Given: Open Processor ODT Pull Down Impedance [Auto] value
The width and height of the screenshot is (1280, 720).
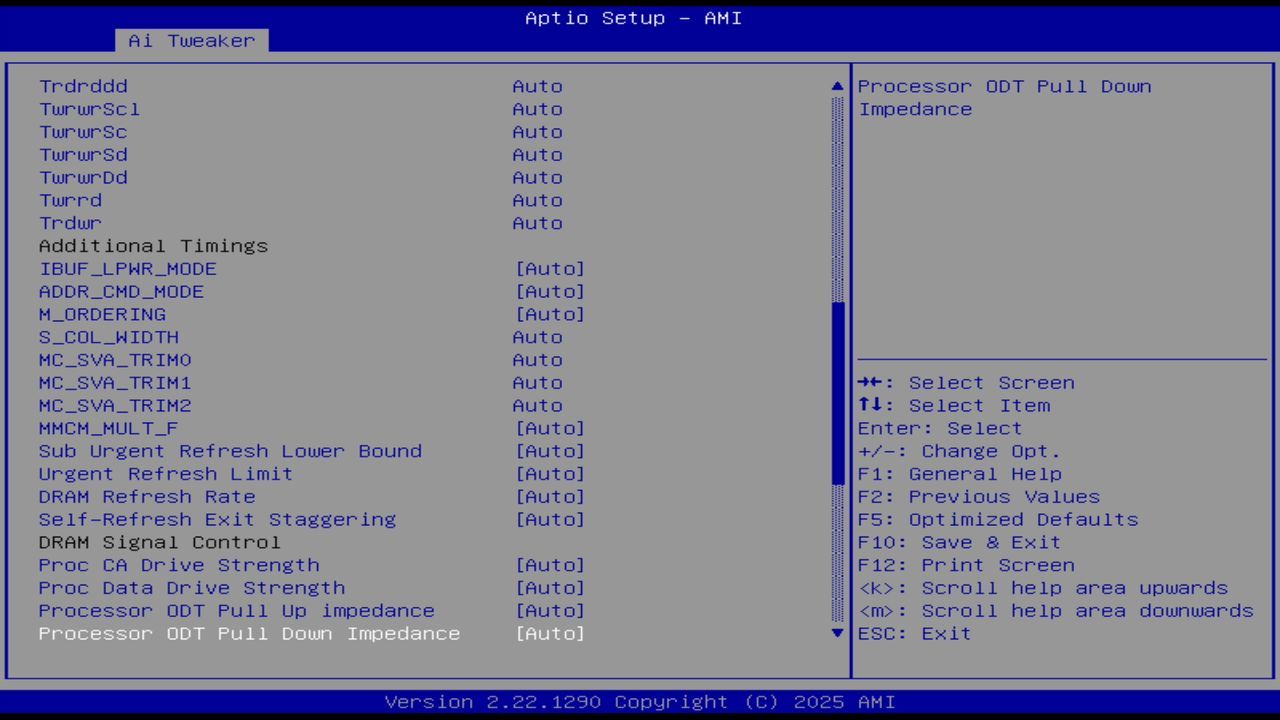Looking at the screenshot, I should [550, 634].
